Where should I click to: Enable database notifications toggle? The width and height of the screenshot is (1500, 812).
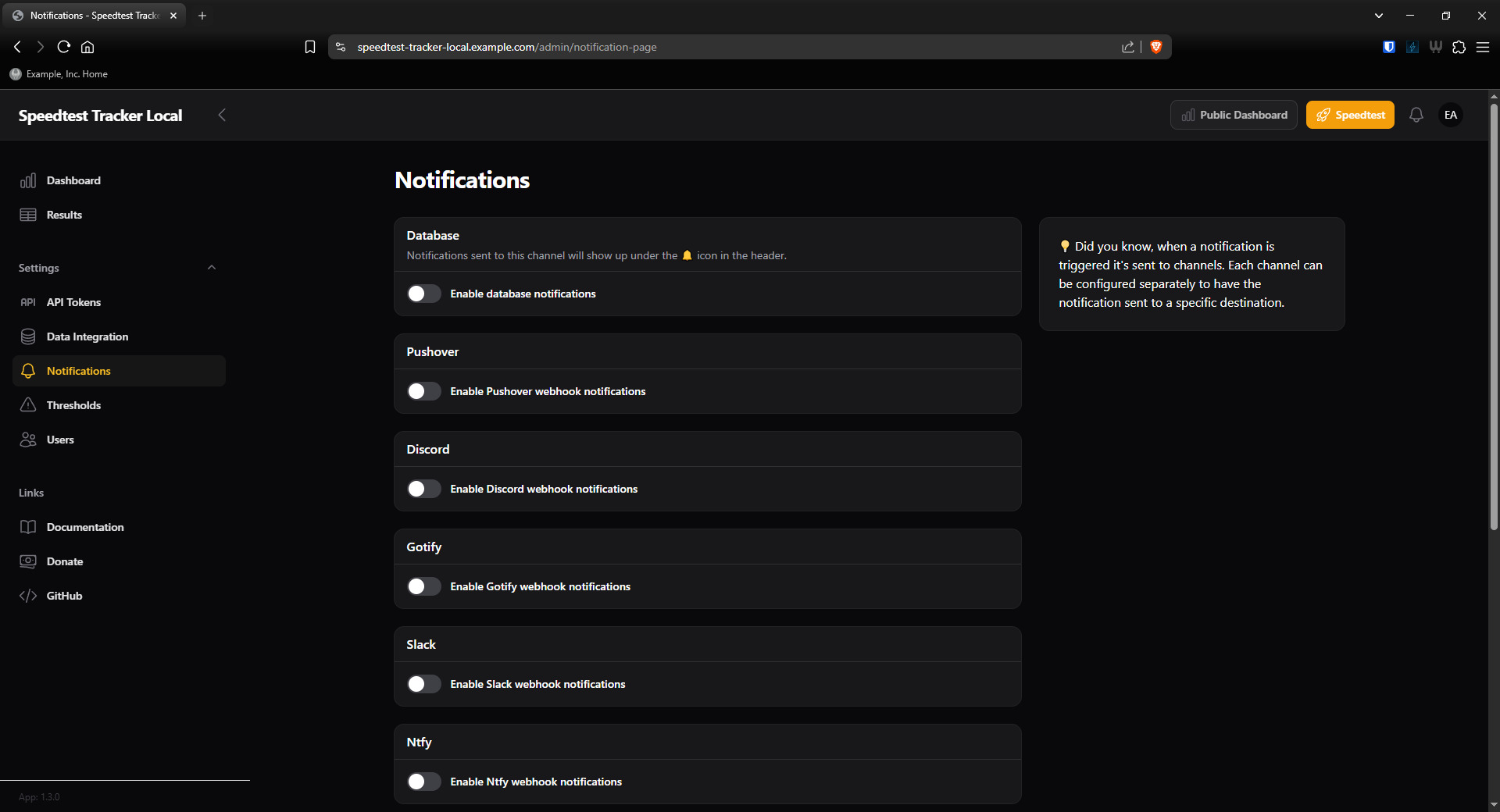[424, 294]
